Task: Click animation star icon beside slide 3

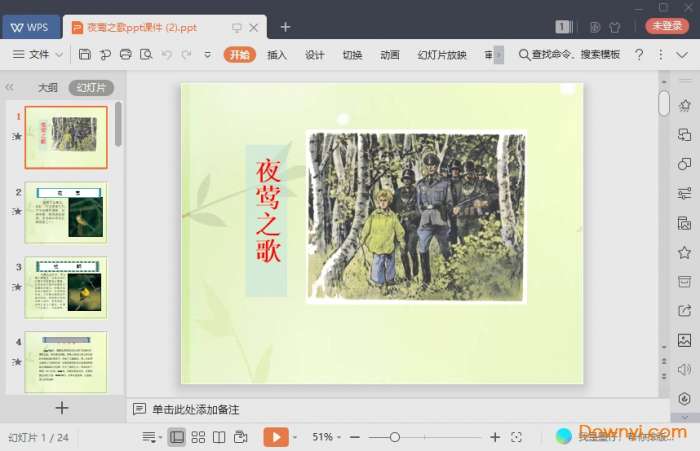Action: tap(17, 287)
